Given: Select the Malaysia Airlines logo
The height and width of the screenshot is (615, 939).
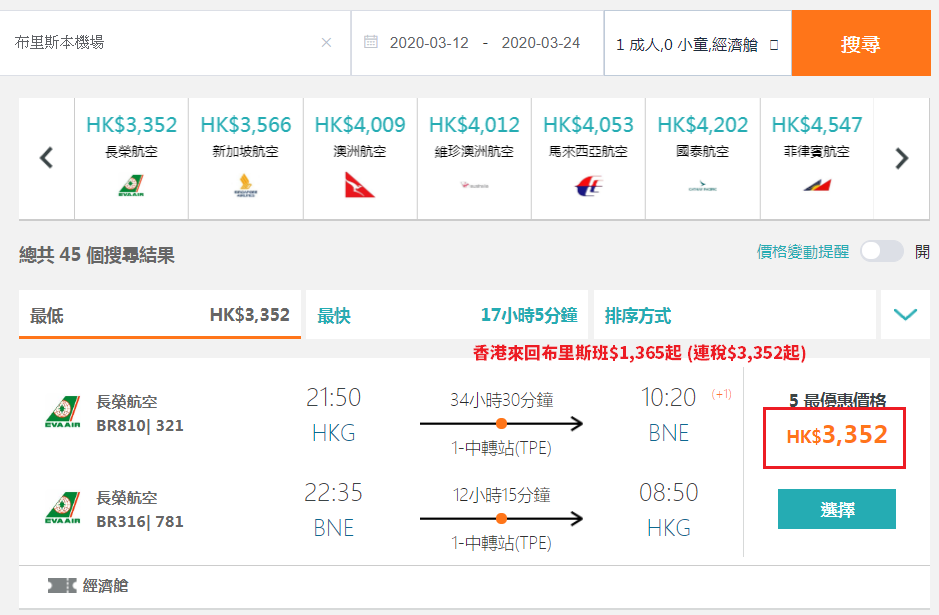Looking at the screenshot, I should (x=589, y=186).
